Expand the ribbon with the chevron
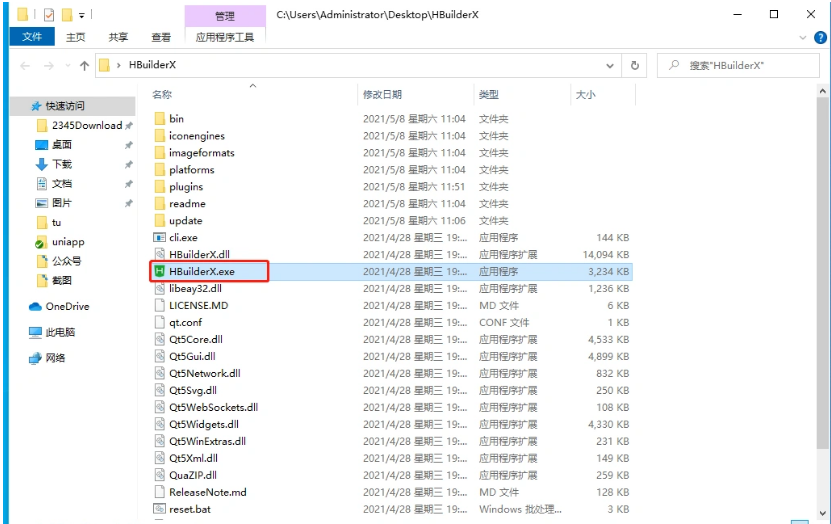 pyautogui.click(x=802, y=38)
